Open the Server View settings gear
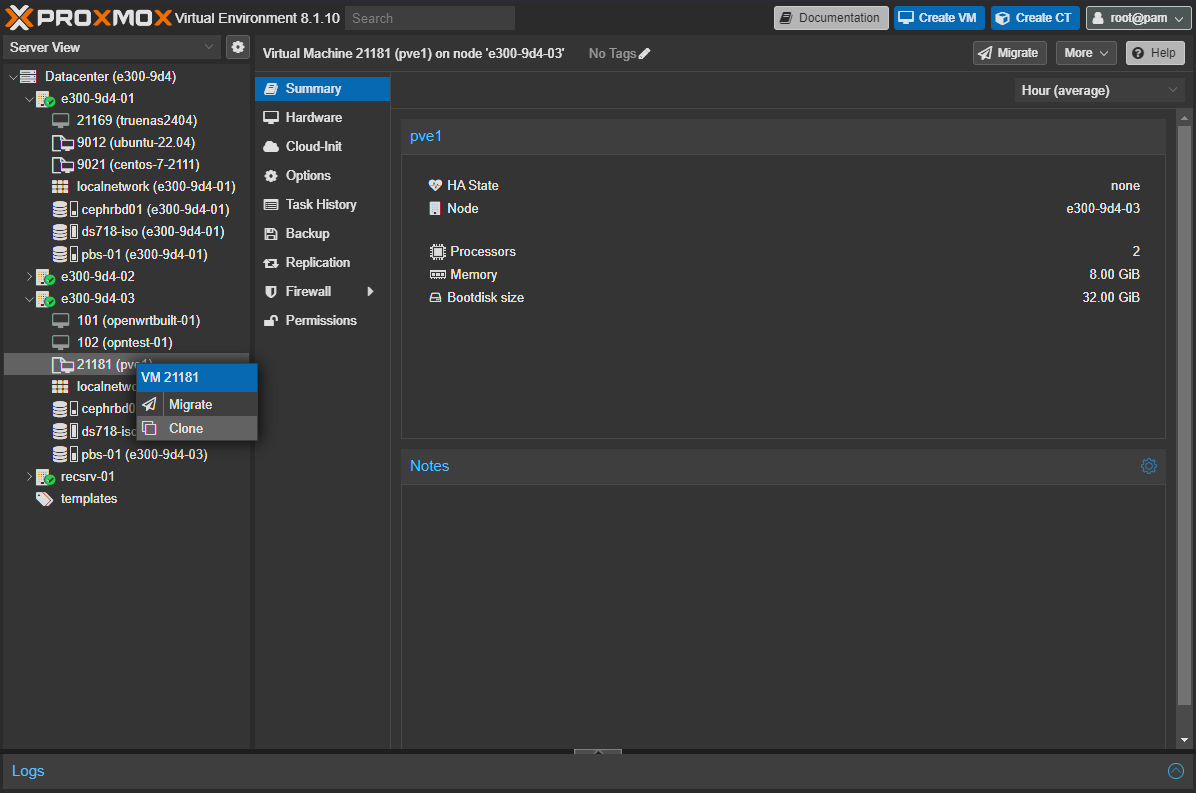 pos(238,47)
